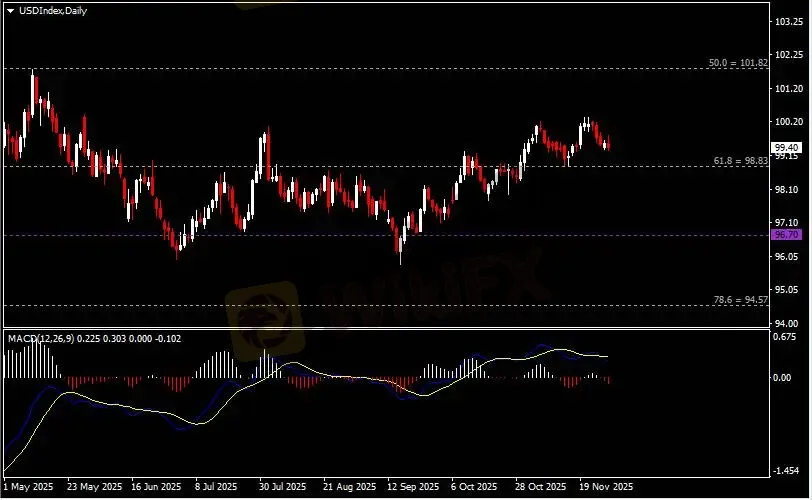Click the 8 Jul 2025 date label
812x500 pixels.
[x=216, y=487]
